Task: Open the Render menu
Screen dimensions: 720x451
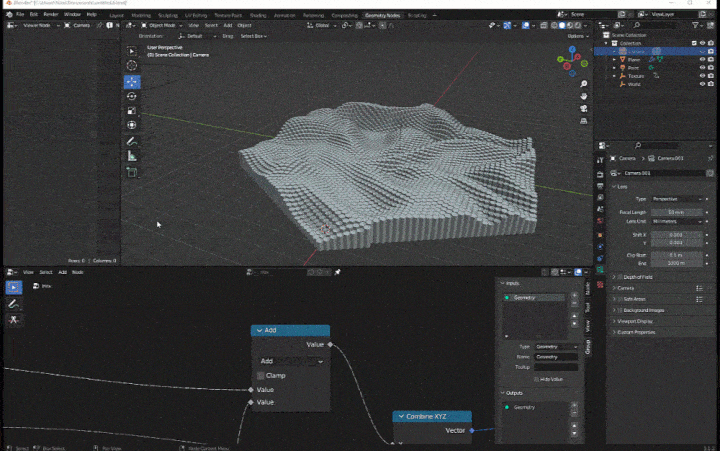Action: tap(50, 15)
